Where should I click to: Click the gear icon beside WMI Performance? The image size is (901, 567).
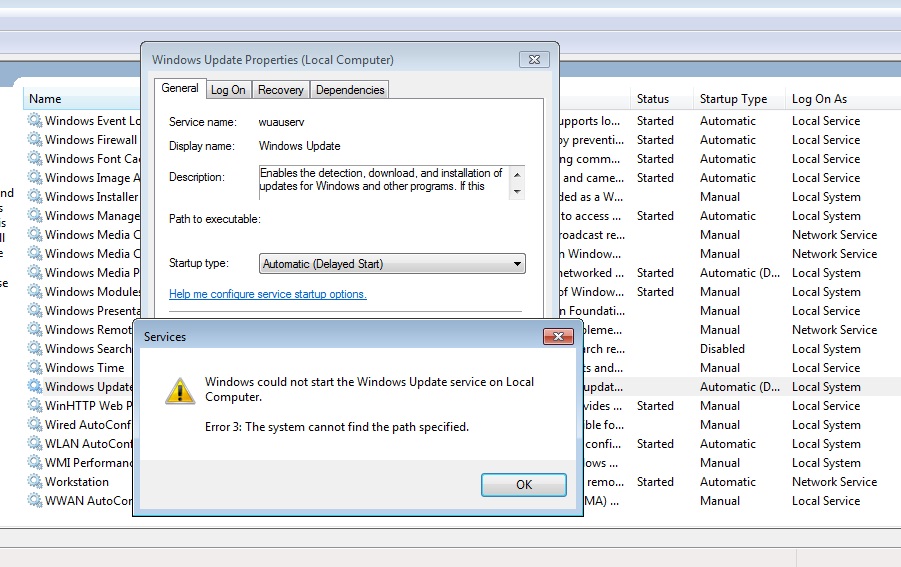coord(35,462)
